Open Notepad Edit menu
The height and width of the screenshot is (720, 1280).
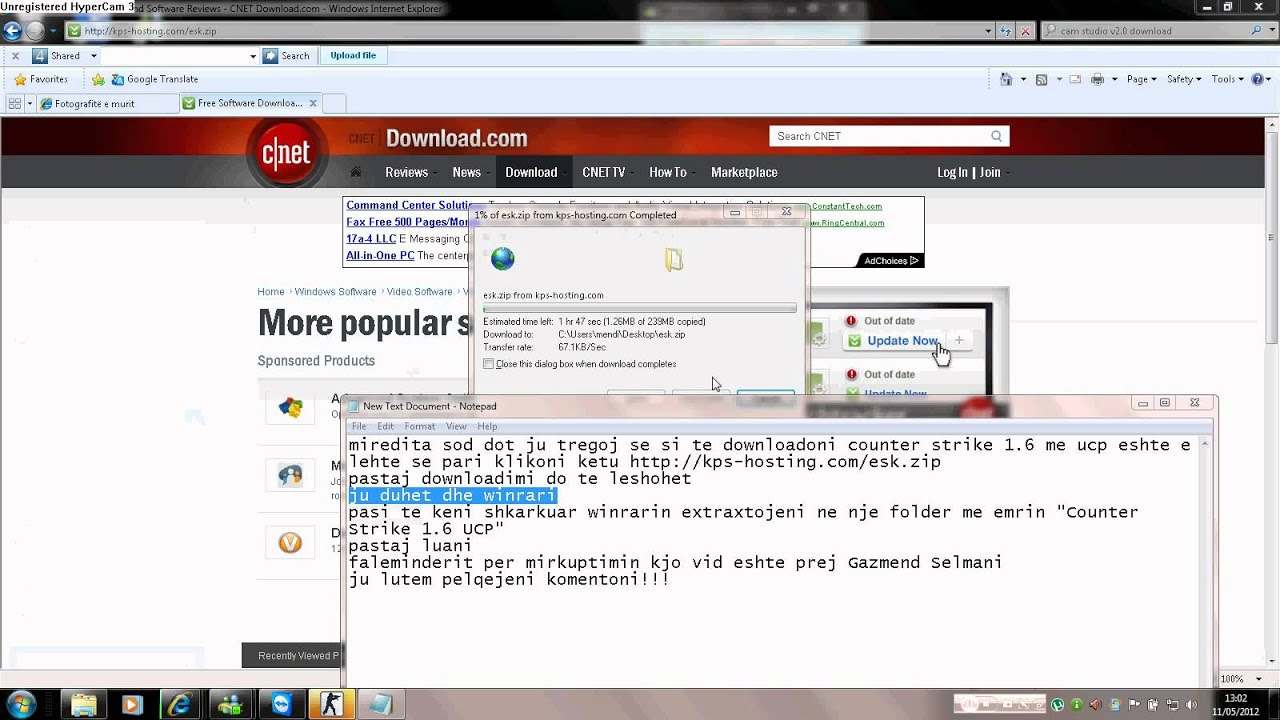385,426
